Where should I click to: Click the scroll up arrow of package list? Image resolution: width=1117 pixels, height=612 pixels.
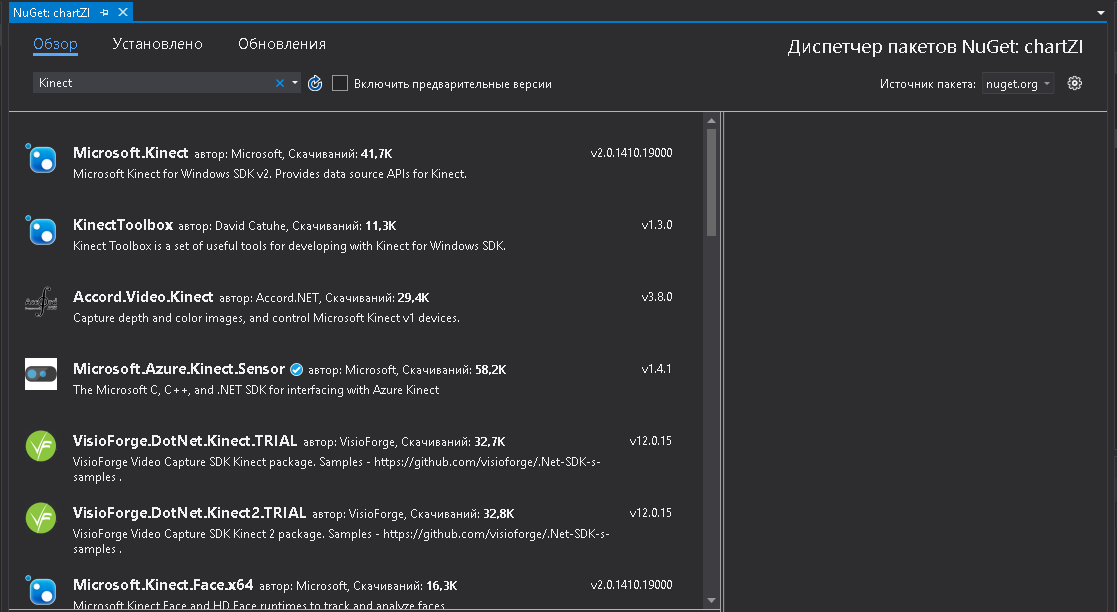tap(711, 121)
